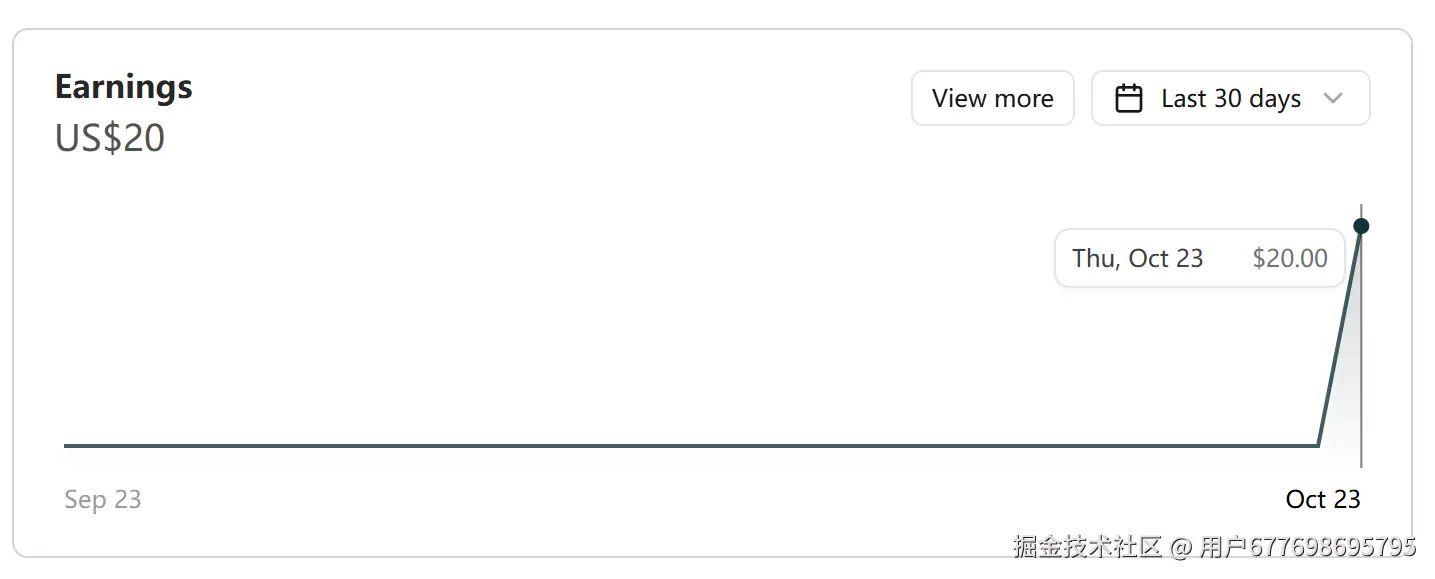Image resolution: width=1435 pixels, height=579 pixels.
Task: Click the Thu, Oct 23 tooltip date
Action: point(1137,258)
